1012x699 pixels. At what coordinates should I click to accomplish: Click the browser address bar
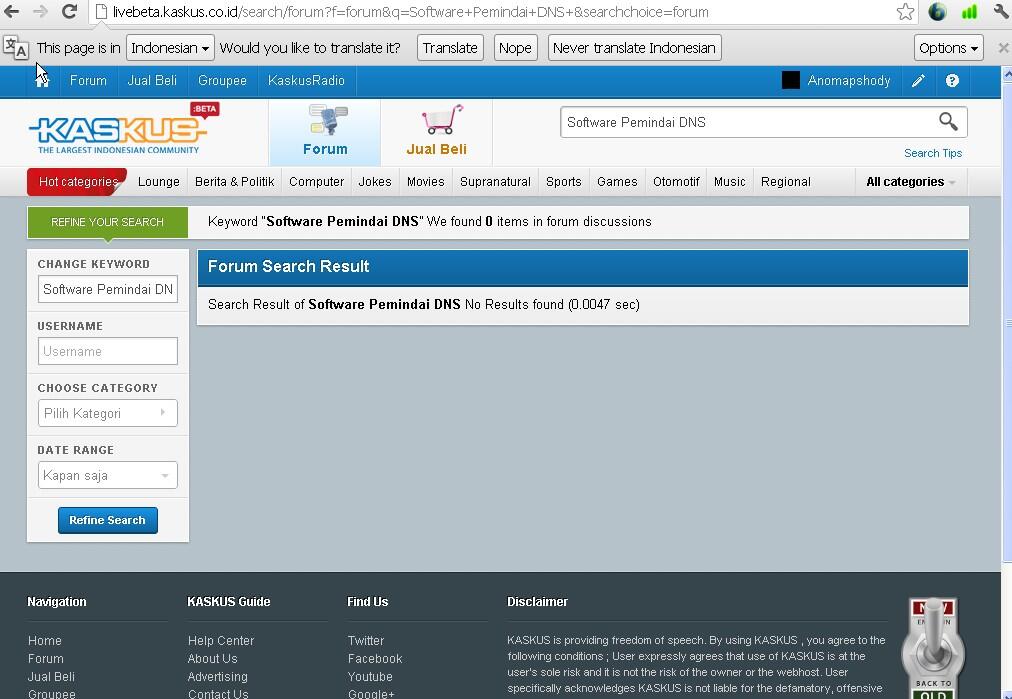pyautogui.click(x=503, y=12)
